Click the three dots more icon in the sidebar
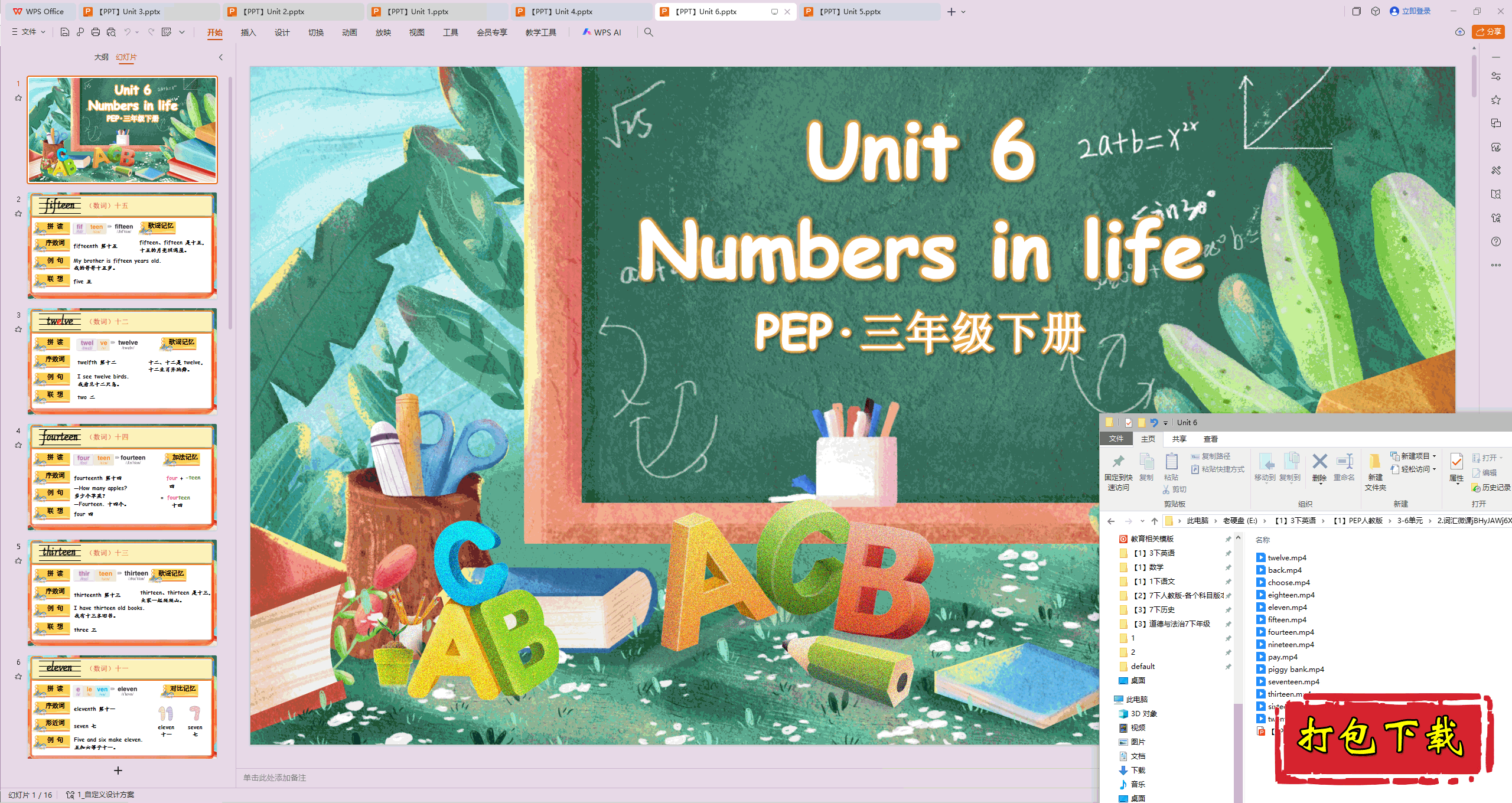The width and height of the screenshot is (1512, 803). pos(1496,265)
